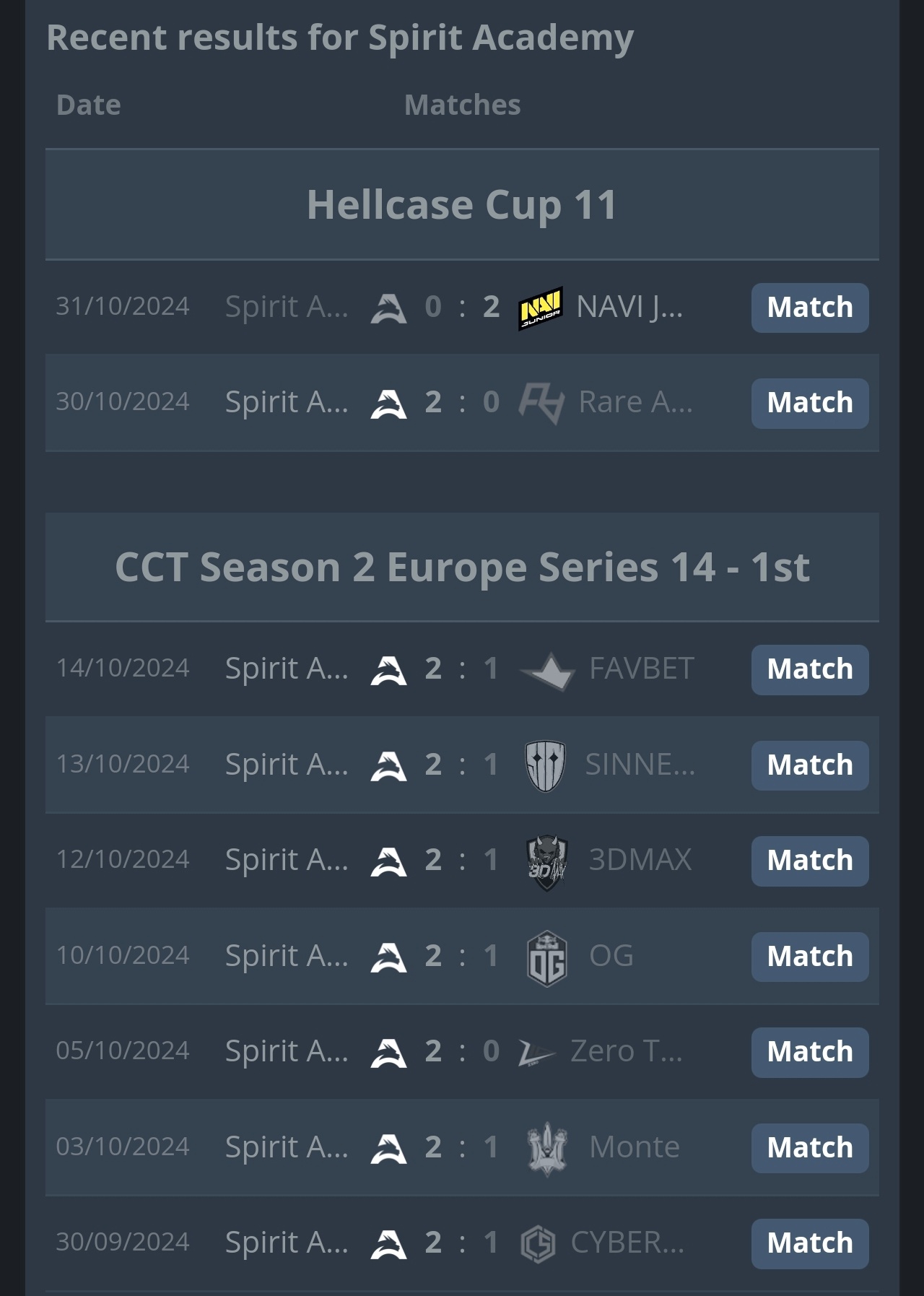Click Monte team name link

tap(635, 1147)
